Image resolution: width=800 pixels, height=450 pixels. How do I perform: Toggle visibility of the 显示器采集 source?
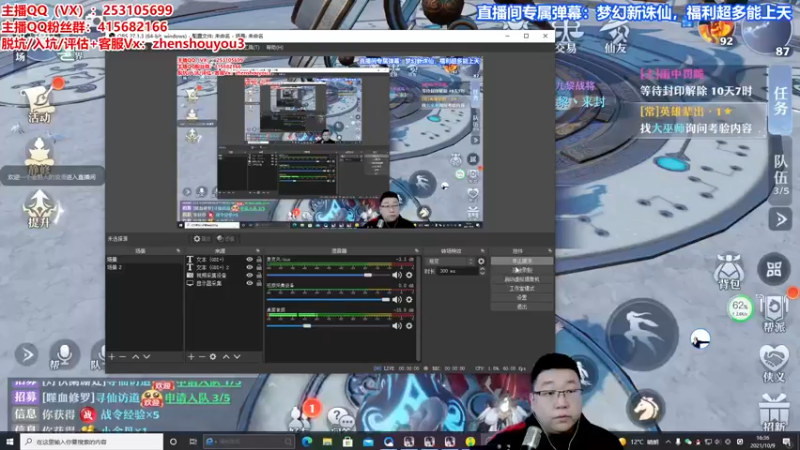point(249,283)
